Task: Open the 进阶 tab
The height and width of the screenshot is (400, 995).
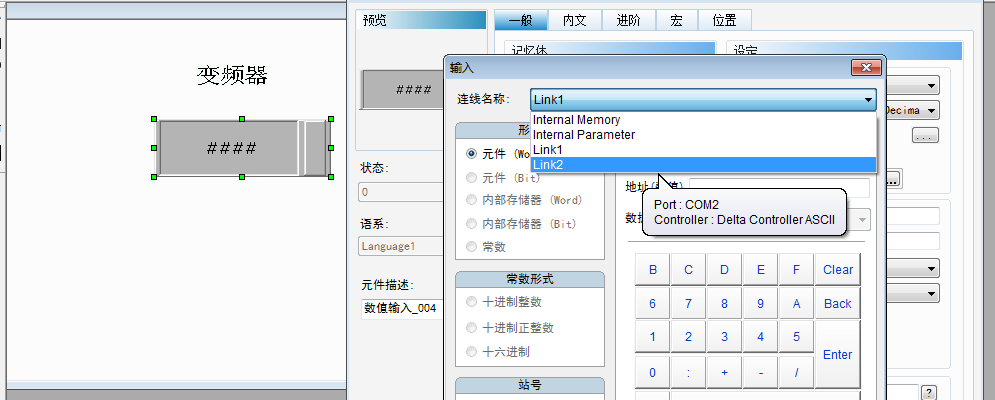Action: (629, 20)
